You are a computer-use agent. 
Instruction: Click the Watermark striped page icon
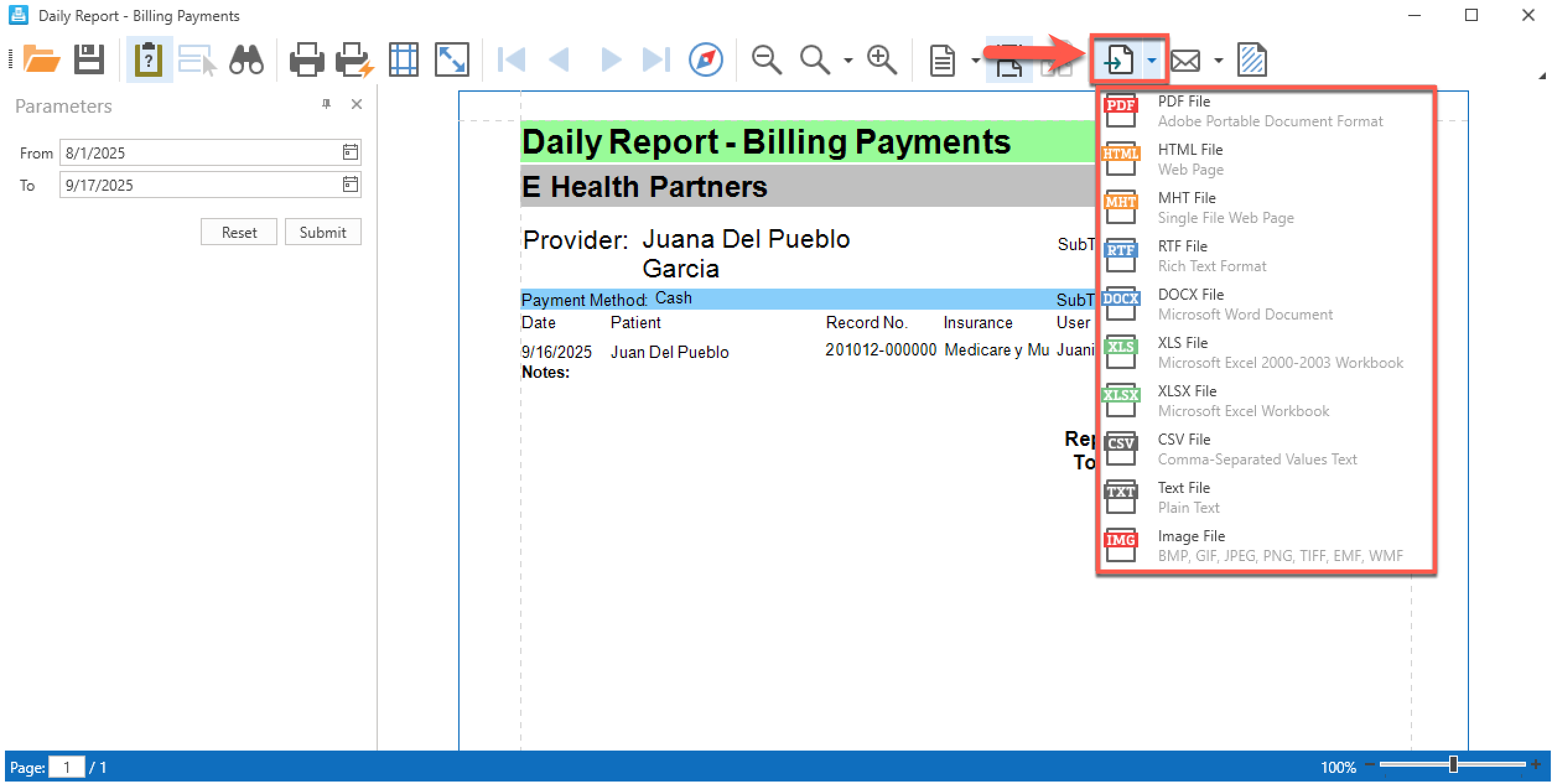pyautogui.click(x=1252, y=60)
